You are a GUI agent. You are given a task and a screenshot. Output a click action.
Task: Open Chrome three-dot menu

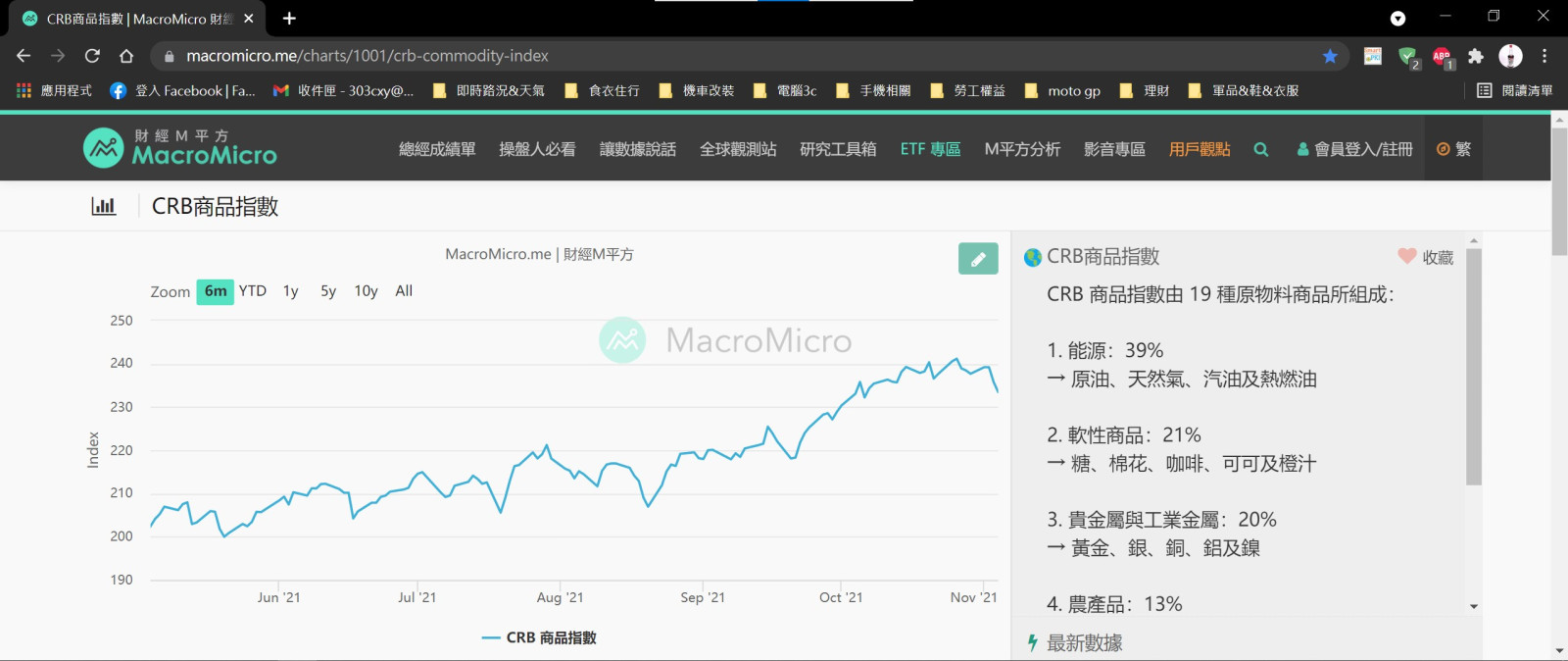(1544, 56)
